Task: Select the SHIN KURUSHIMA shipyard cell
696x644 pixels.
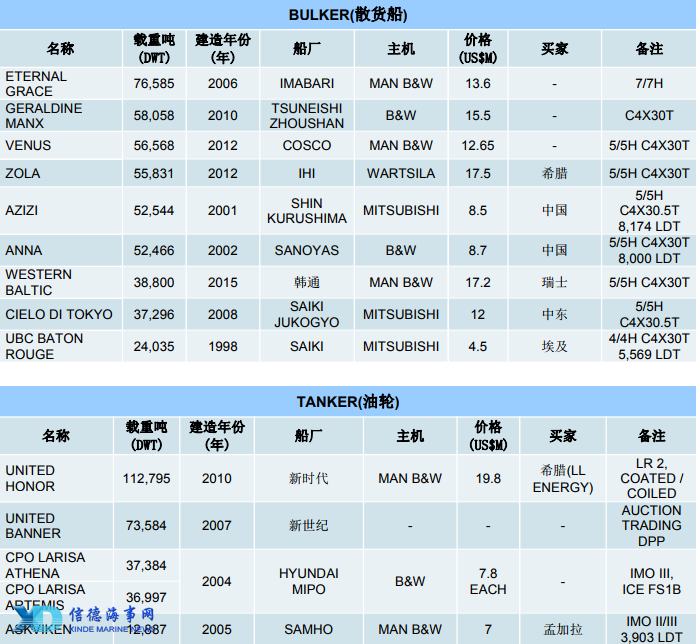Action: (x=307, y=210)
